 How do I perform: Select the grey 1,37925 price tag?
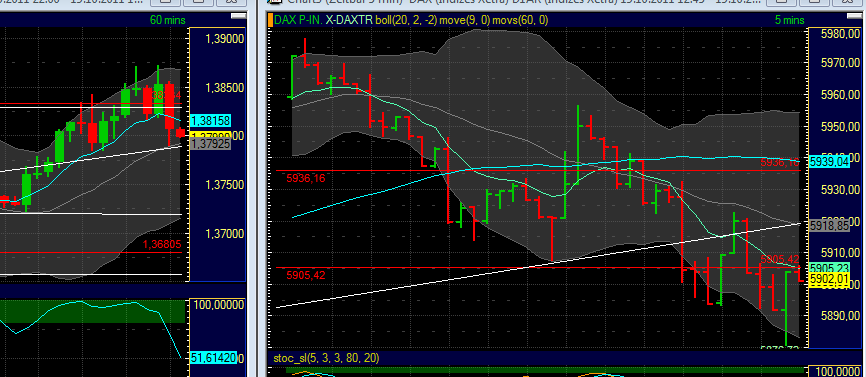(210, 144)
